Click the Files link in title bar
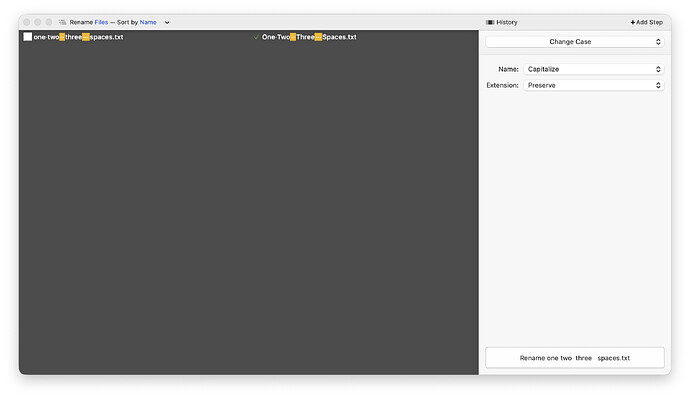This screenshot has width=690, height=398. point(101,22)
